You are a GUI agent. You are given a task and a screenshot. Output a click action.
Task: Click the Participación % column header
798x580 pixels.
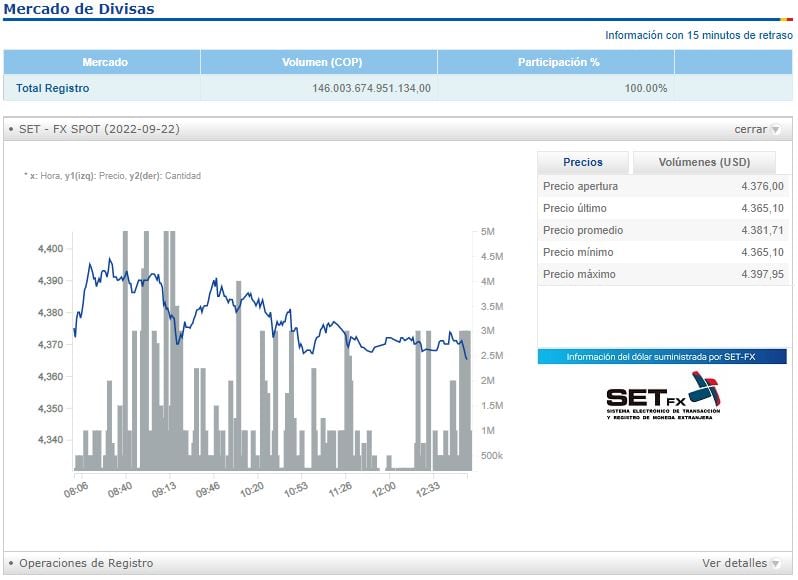tap(558, 62)
